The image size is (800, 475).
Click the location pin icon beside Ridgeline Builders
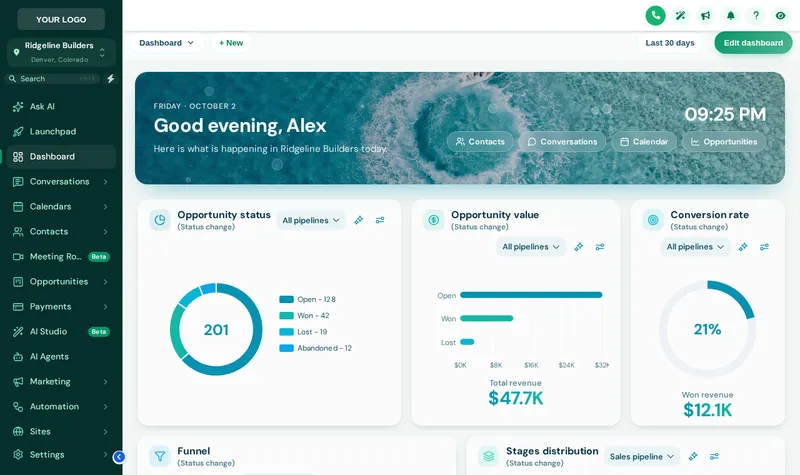pos(16,52)
